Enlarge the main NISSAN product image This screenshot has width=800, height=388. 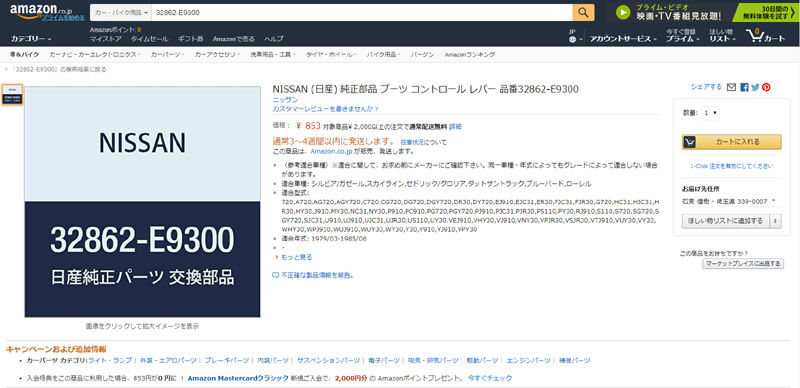coord(142,202)
